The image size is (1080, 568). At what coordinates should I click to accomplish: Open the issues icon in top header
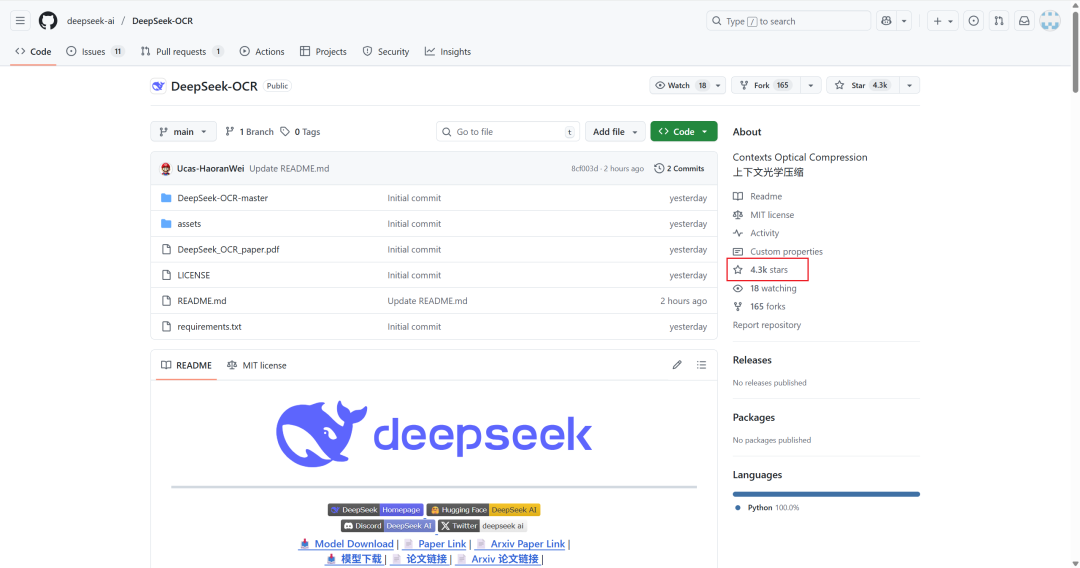(973, 21)
